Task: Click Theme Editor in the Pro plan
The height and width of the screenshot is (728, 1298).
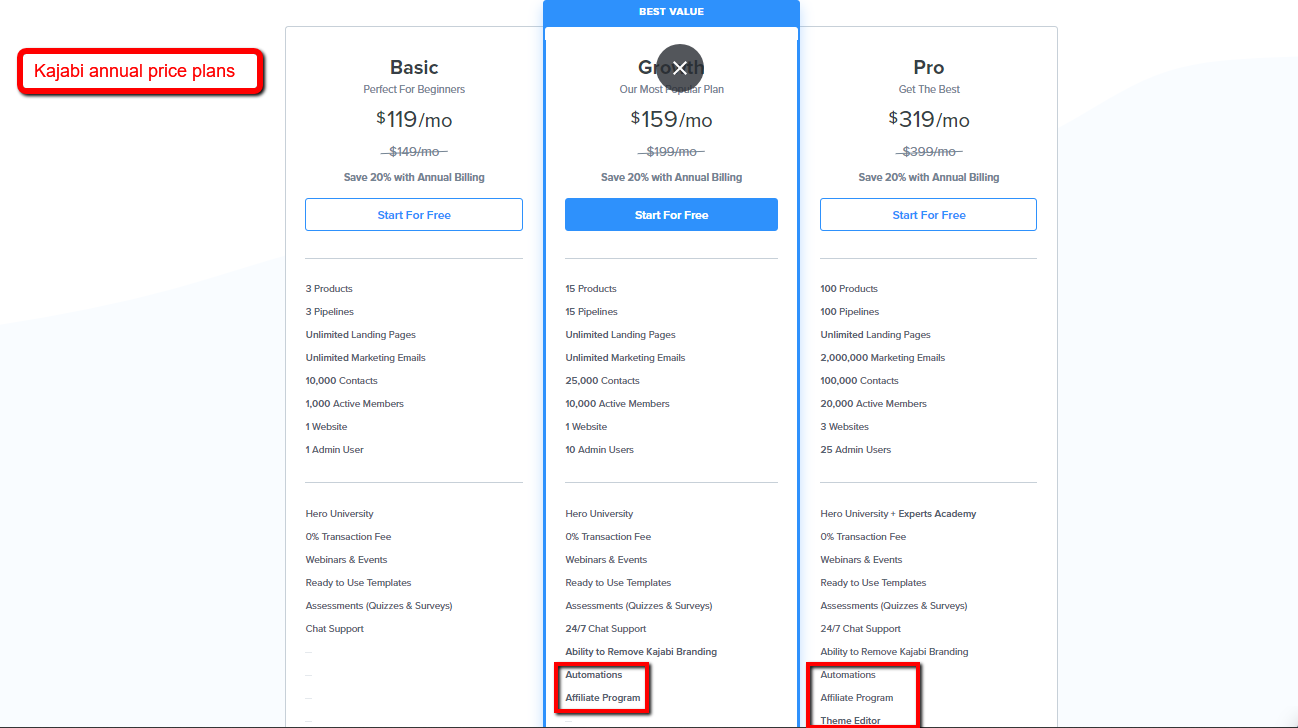Action: pyautogui.click(x=850, y=721)
